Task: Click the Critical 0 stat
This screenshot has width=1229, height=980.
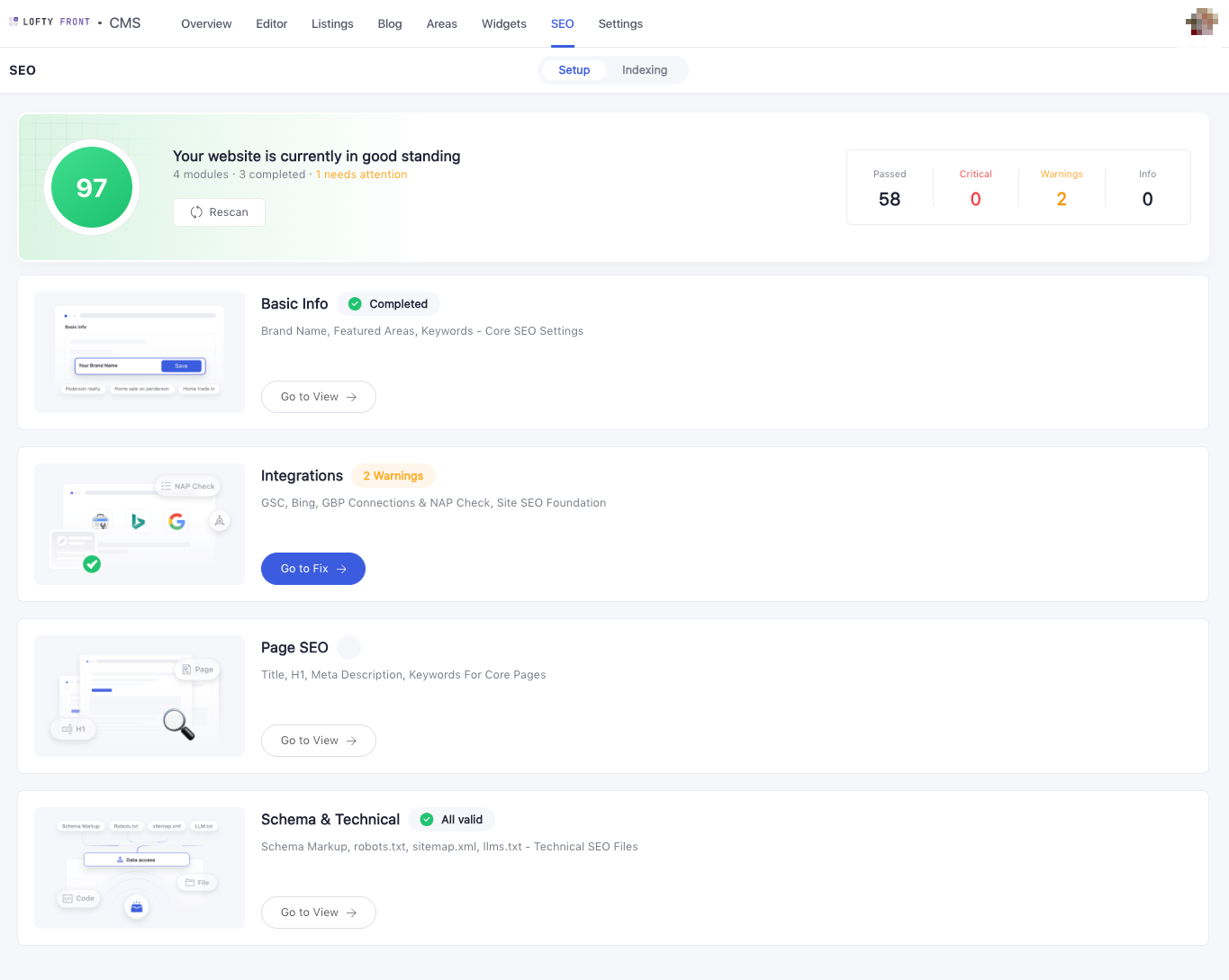Action: click(975, 187)
